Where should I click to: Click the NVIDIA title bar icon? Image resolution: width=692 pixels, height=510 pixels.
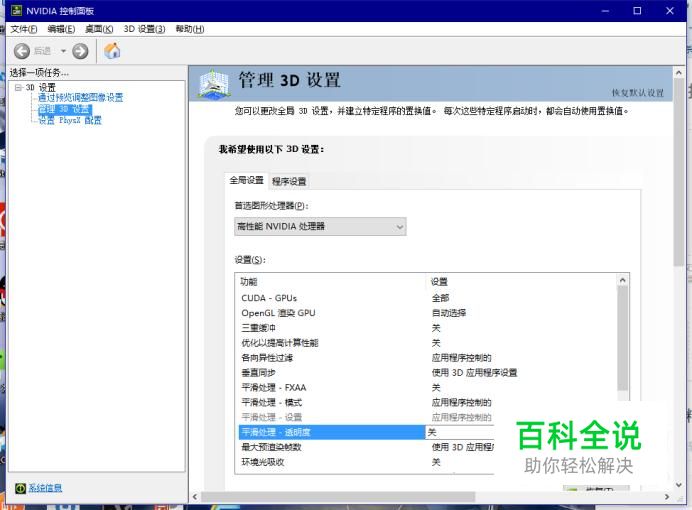16,11
